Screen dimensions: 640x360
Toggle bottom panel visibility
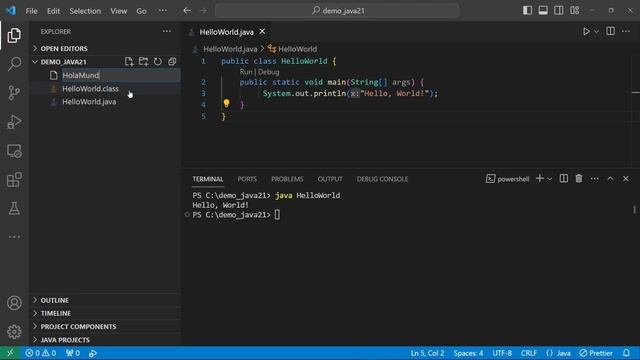pyautogui.click(x=543, y=11)
